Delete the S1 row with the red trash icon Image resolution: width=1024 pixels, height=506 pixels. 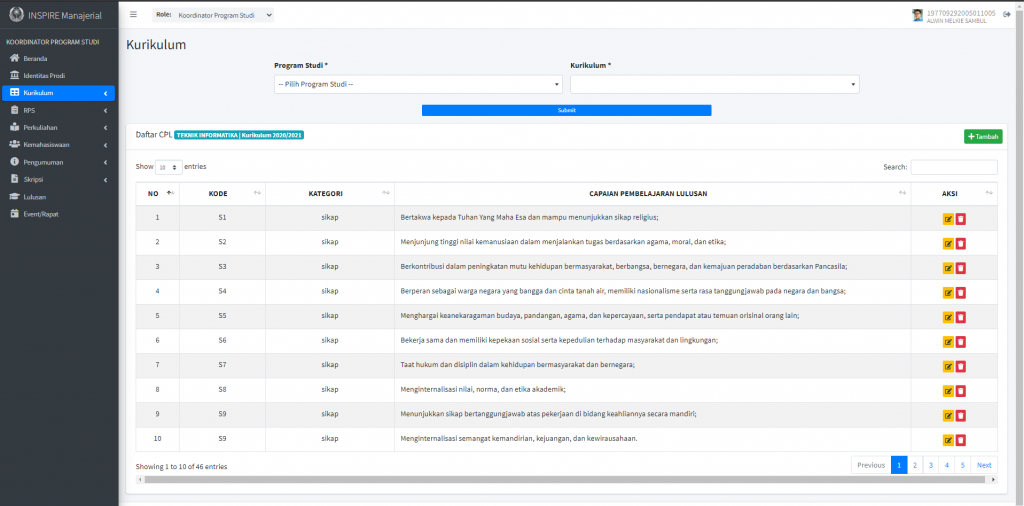[x=961, y=219]
